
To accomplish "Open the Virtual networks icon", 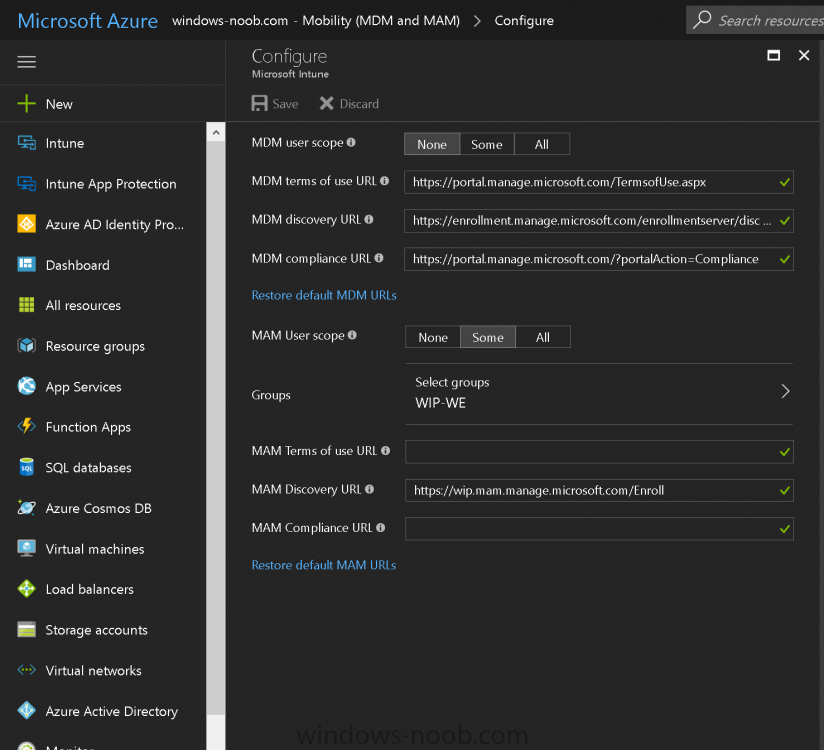I will pos(26,670).
